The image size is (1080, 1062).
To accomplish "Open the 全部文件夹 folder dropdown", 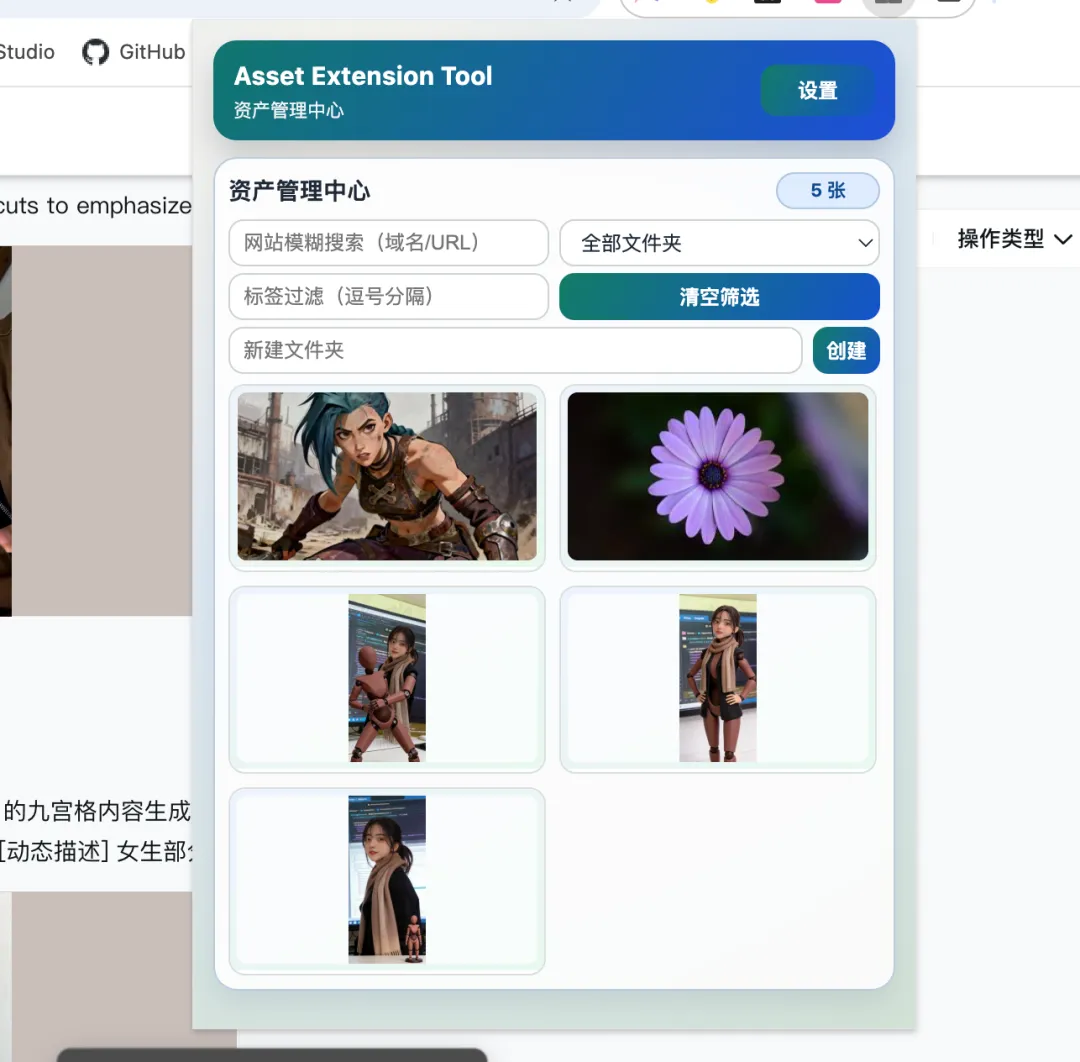I will click(719, 242).
